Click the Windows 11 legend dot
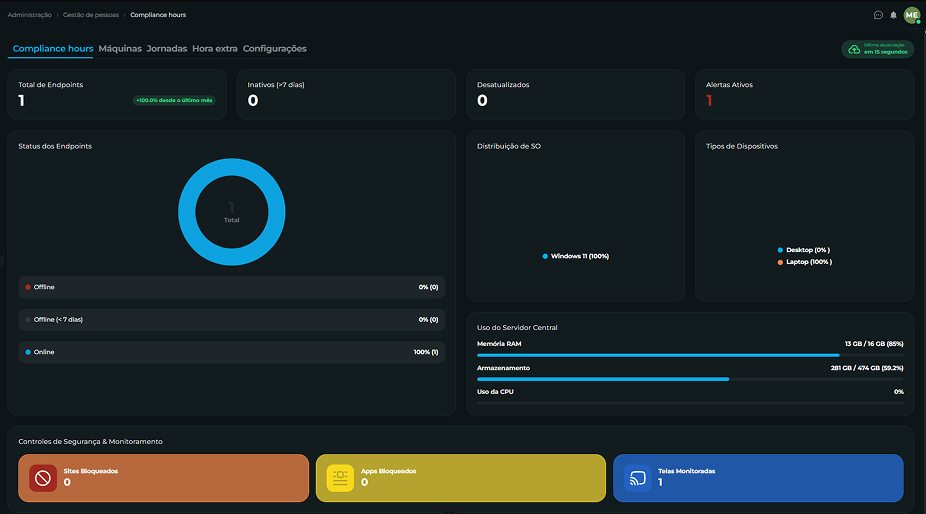This screenshot has width=926, height=514. (545, 256)
